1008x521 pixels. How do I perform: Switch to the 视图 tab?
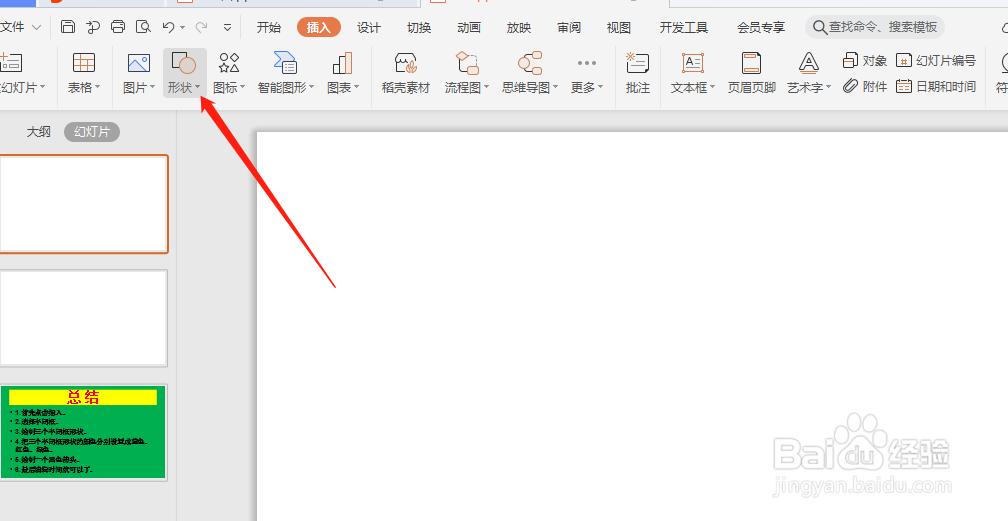(x=618, y=27)
